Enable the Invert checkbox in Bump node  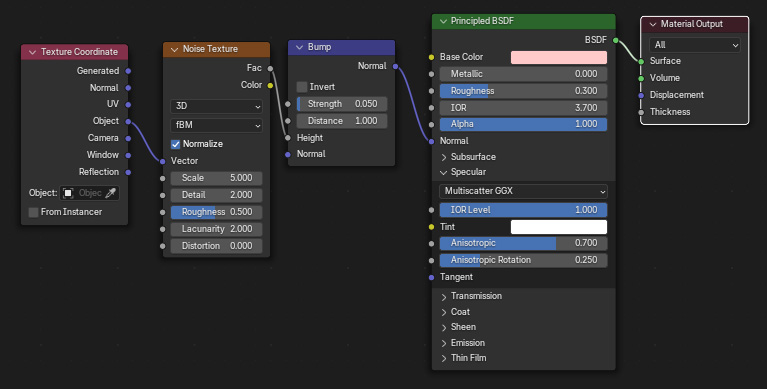302,87
